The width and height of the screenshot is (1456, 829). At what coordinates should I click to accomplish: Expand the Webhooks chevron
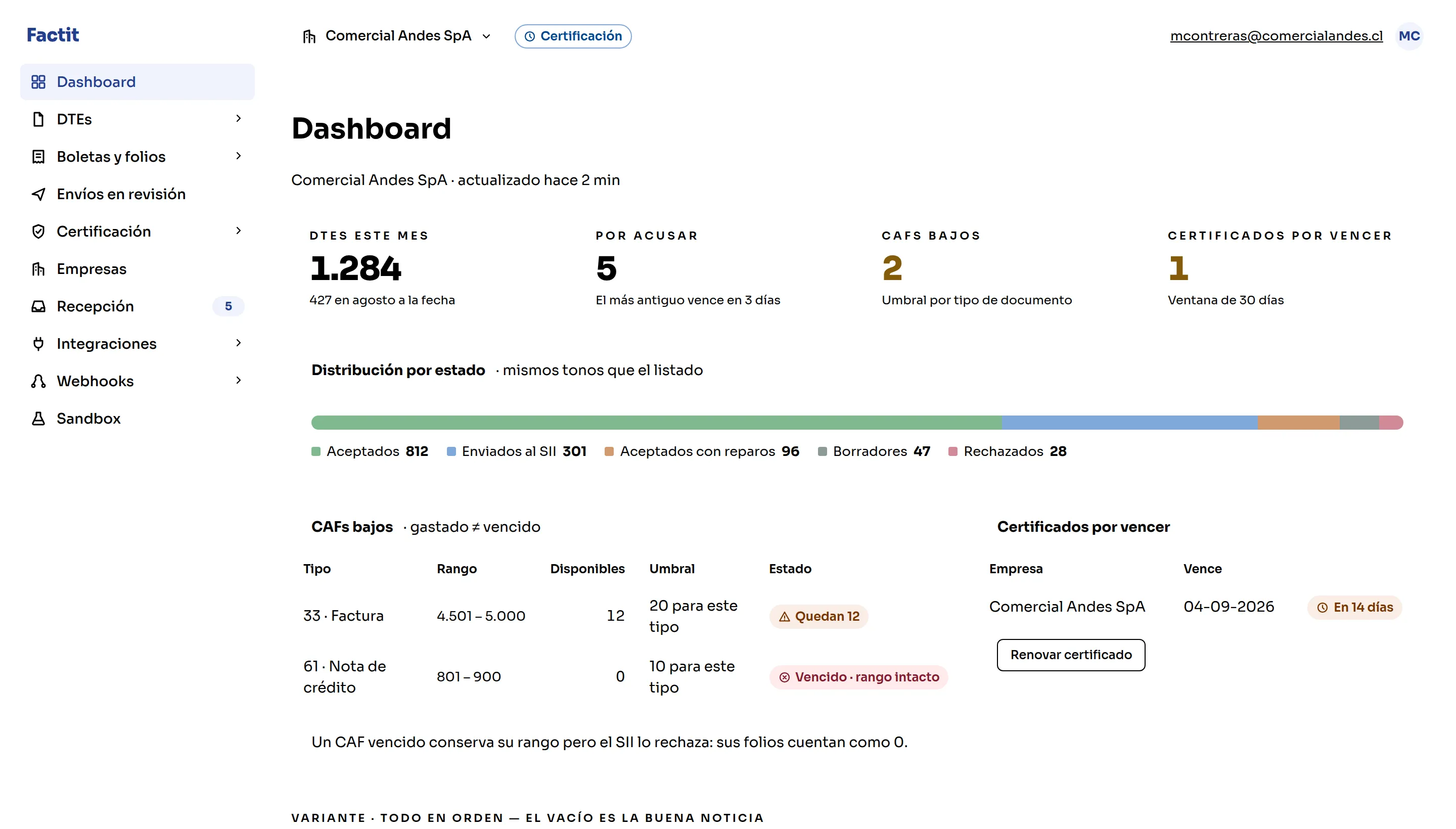(x=239, y=380)
